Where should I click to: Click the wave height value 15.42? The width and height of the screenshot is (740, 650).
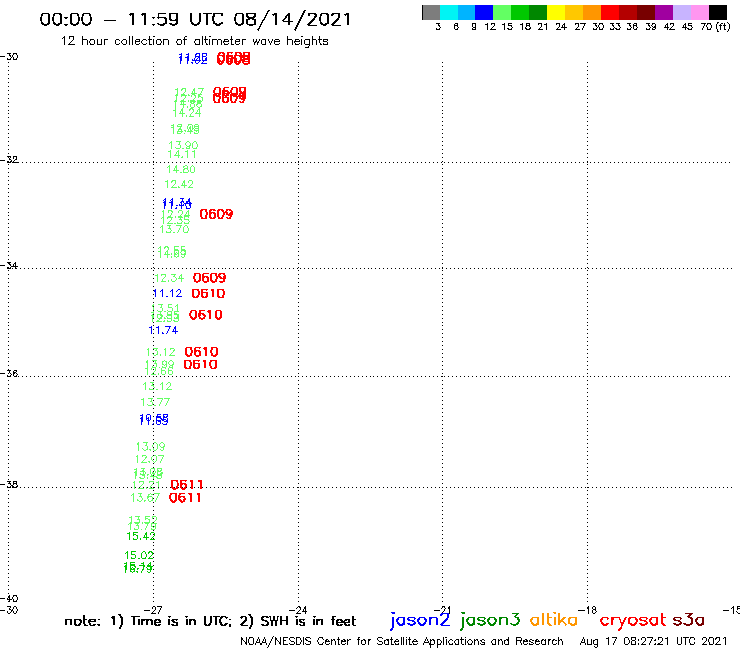pos(141,536)
